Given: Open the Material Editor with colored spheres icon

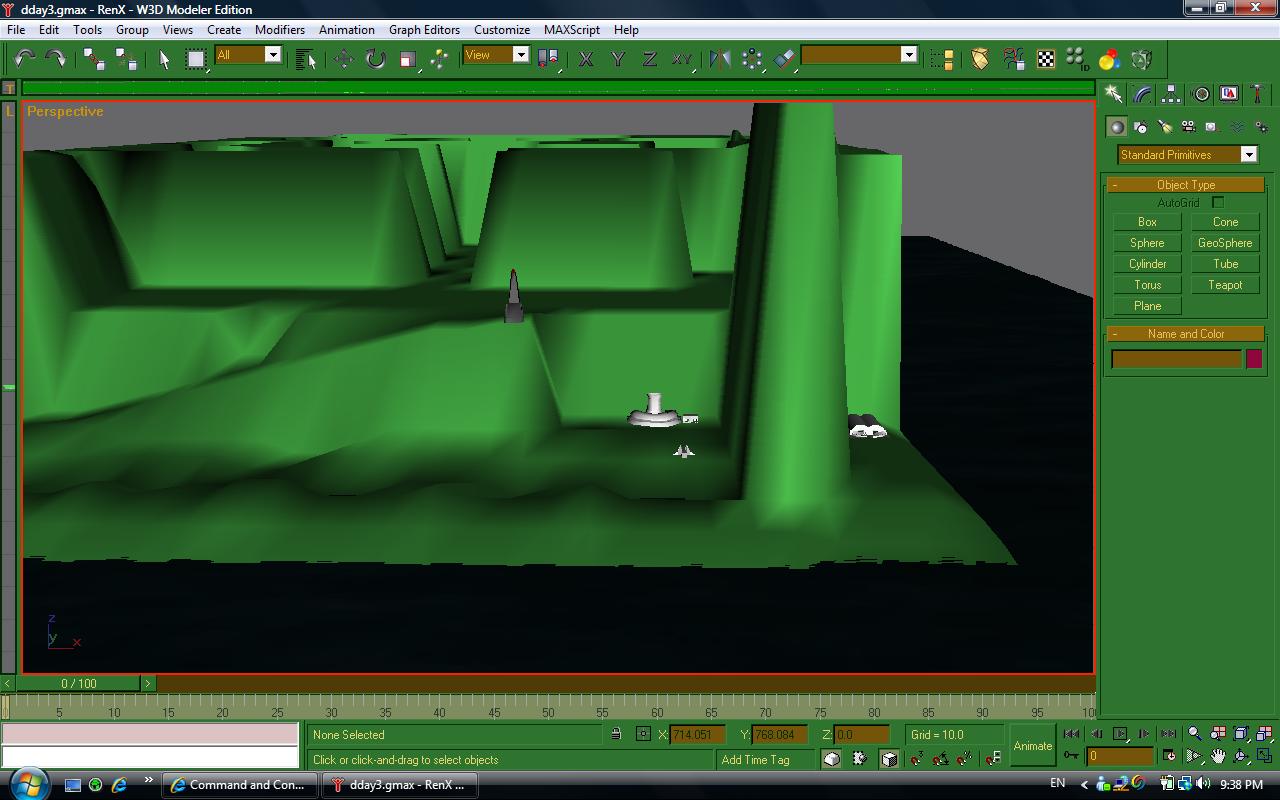Looking at the screenshot, I should [x=1108, y=59].
